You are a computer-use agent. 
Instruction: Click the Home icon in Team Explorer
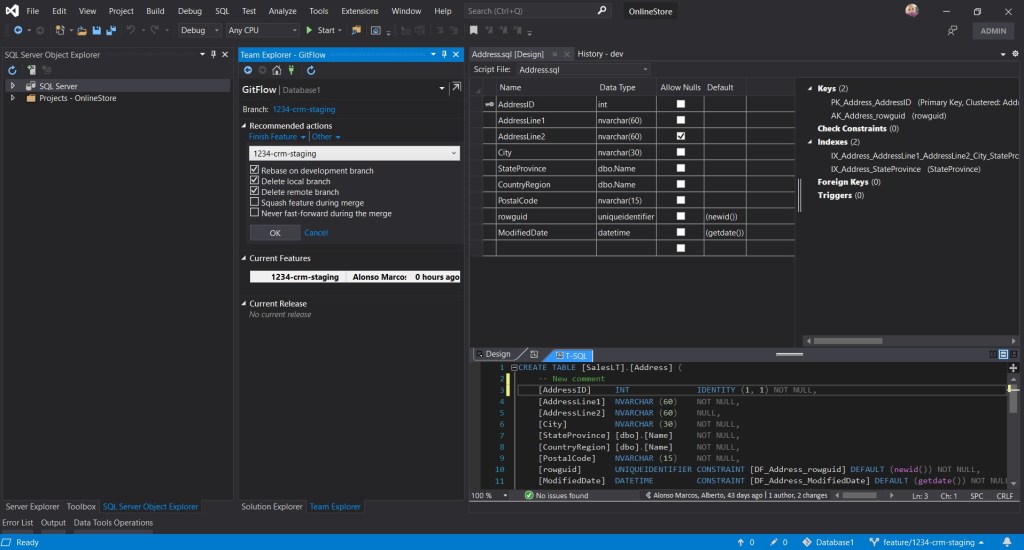[x=277, y=70]
